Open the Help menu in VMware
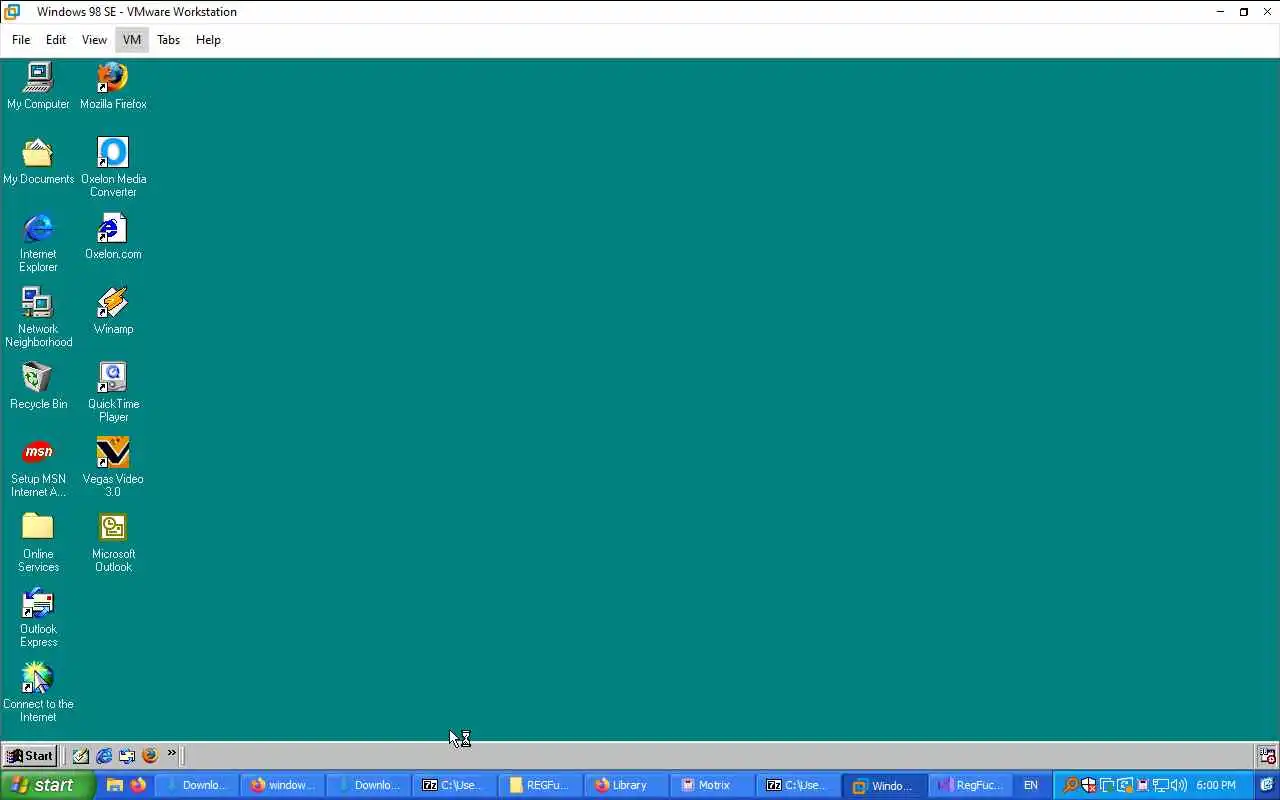This screenshot has width=1280, height=800. (x=208, y=40)
